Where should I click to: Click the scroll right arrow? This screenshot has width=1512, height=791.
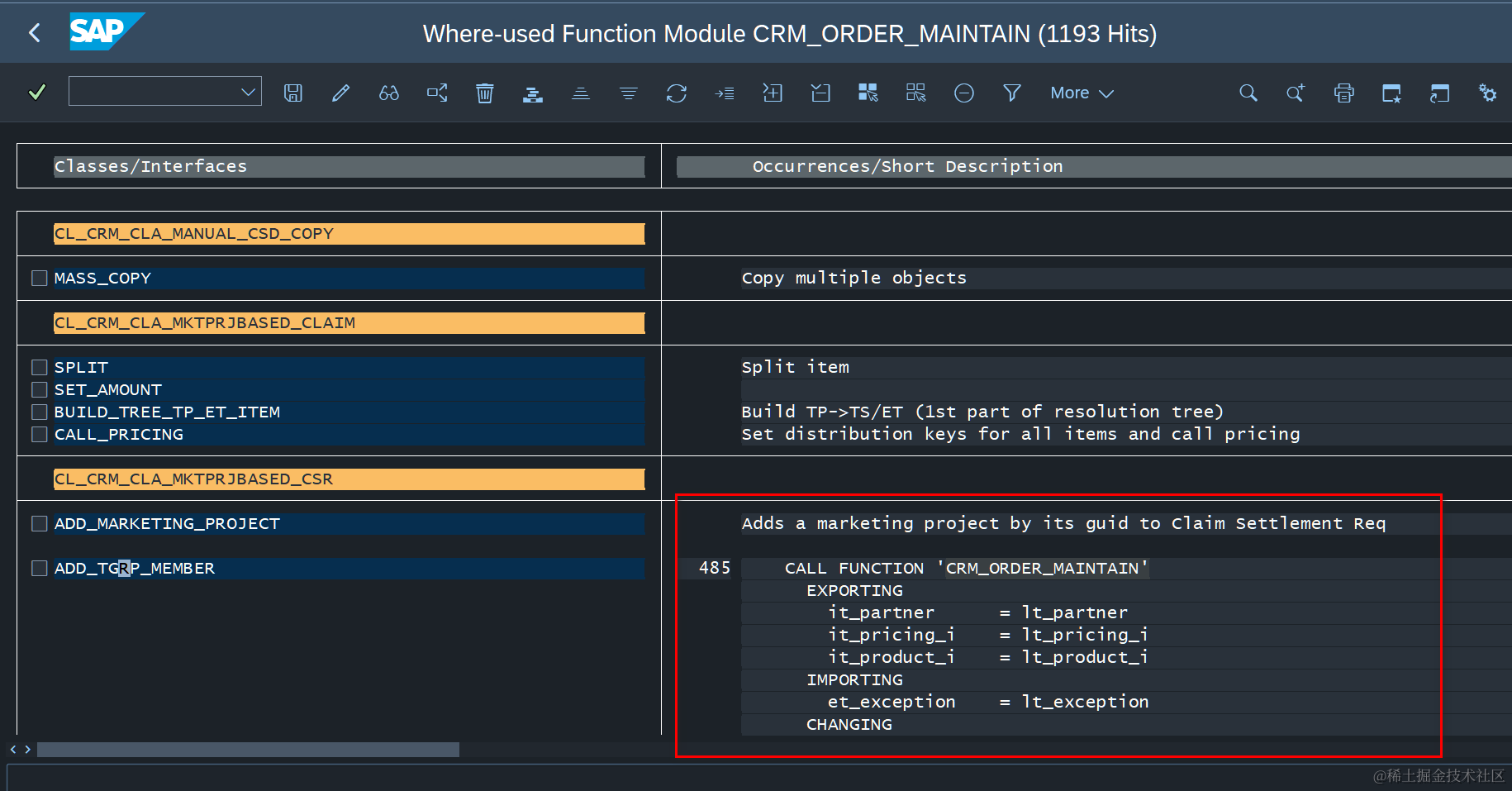click(x=28, y=750)
